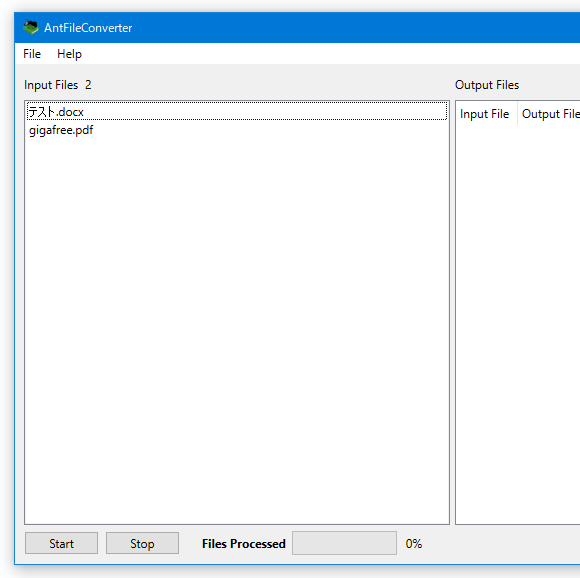Click the 0% progress label

pos(414,544)
